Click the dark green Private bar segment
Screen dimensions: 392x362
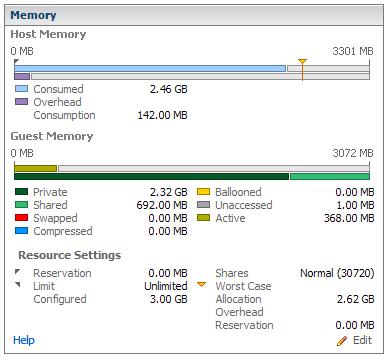151,176
